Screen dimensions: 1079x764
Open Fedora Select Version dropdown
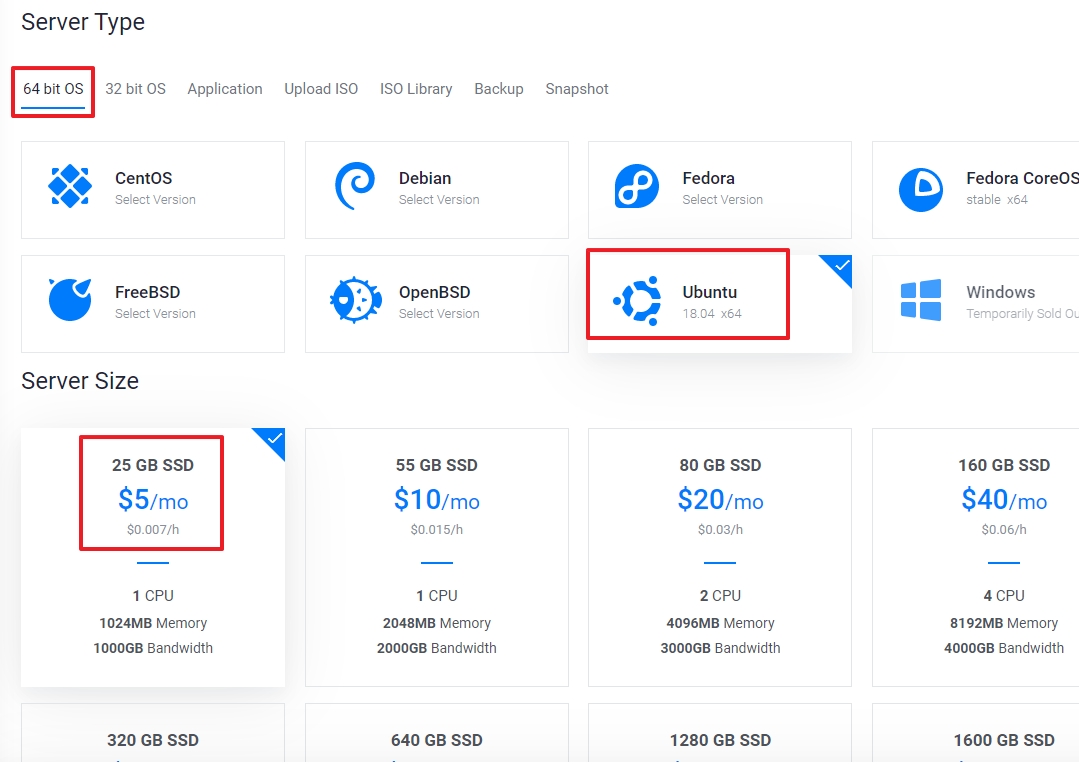click(723, 200)
